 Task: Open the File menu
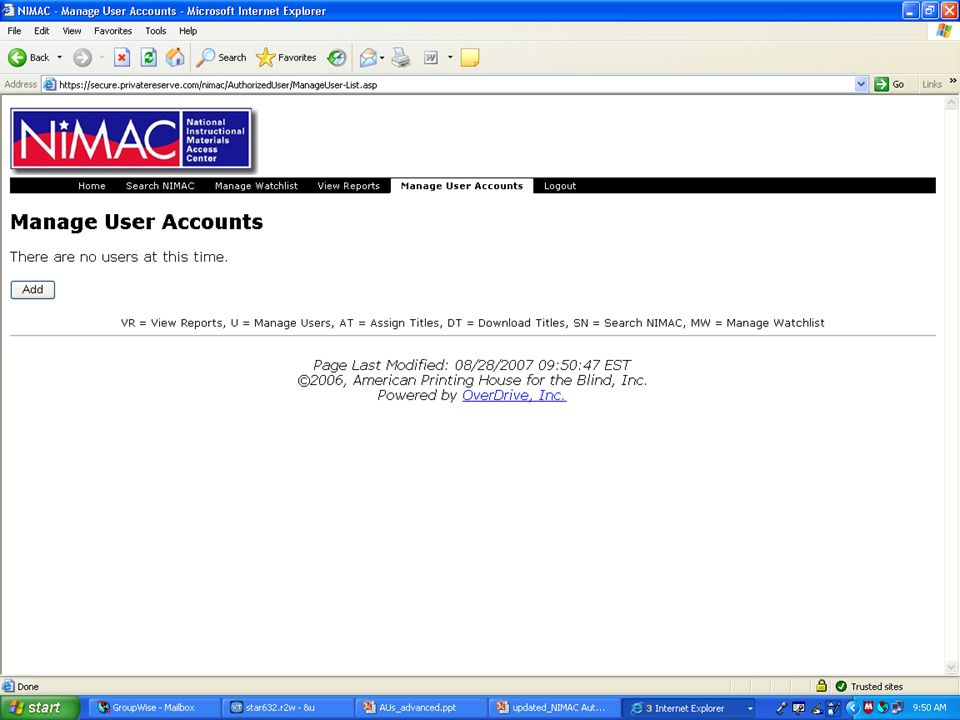(14, 31)
